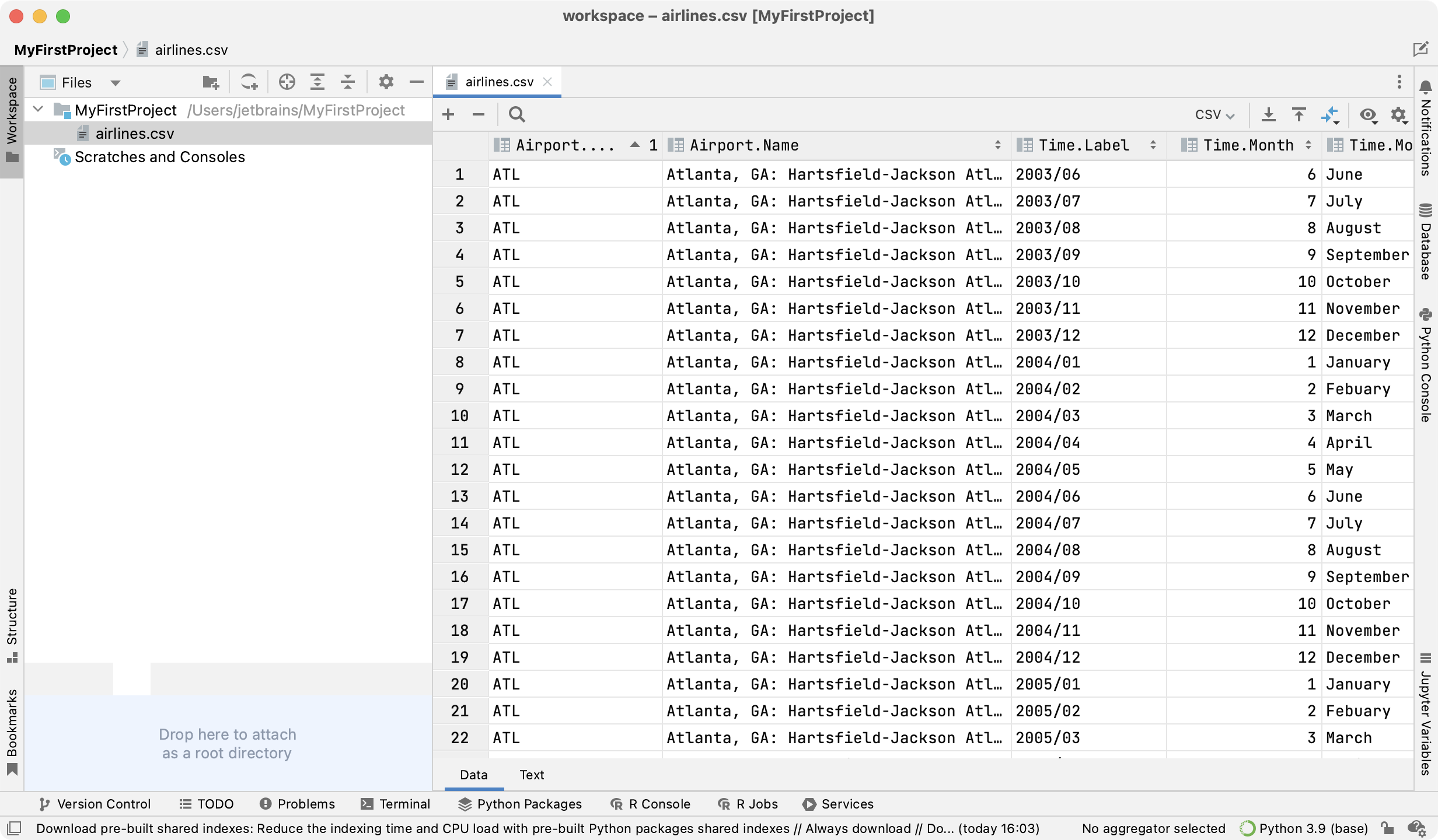Click the read-only lock icon in status bar
This screenshot has height=840, width=1438.
[x=1387, y=828]
